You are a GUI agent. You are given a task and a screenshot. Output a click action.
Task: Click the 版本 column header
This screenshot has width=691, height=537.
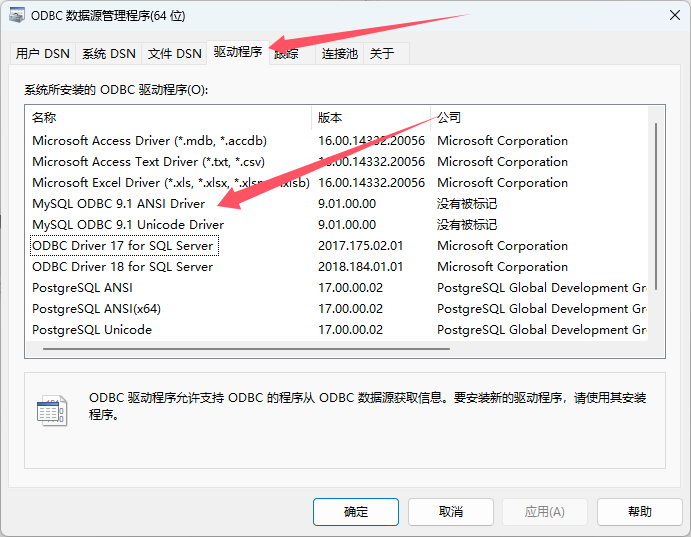tap(371, 118)
